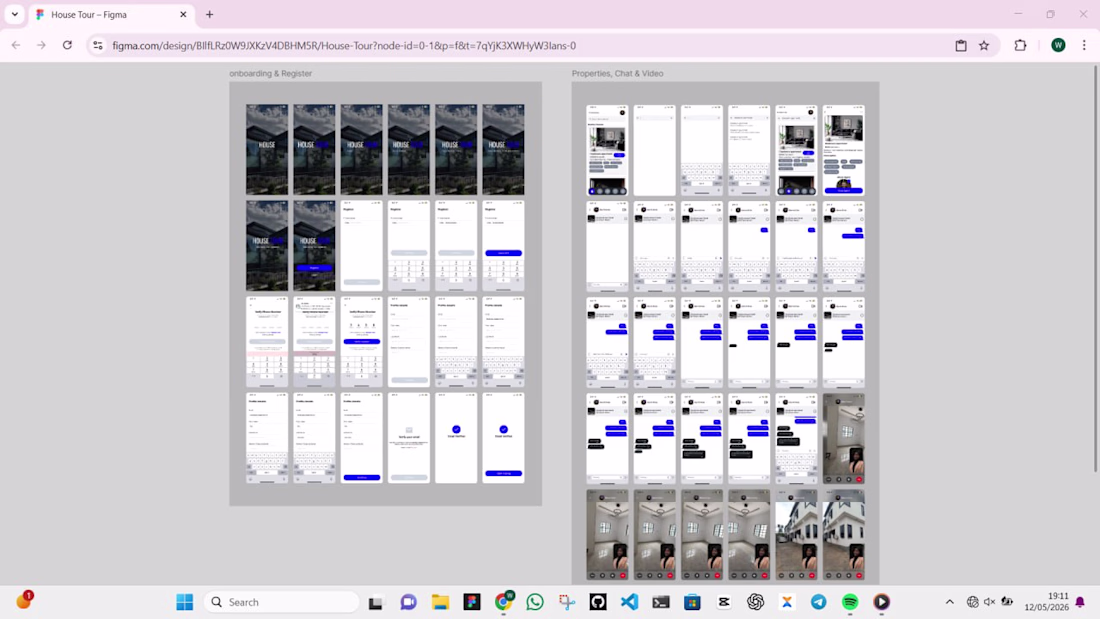Select the first property listing frame

pyautogui.click(x=608, y=150)
